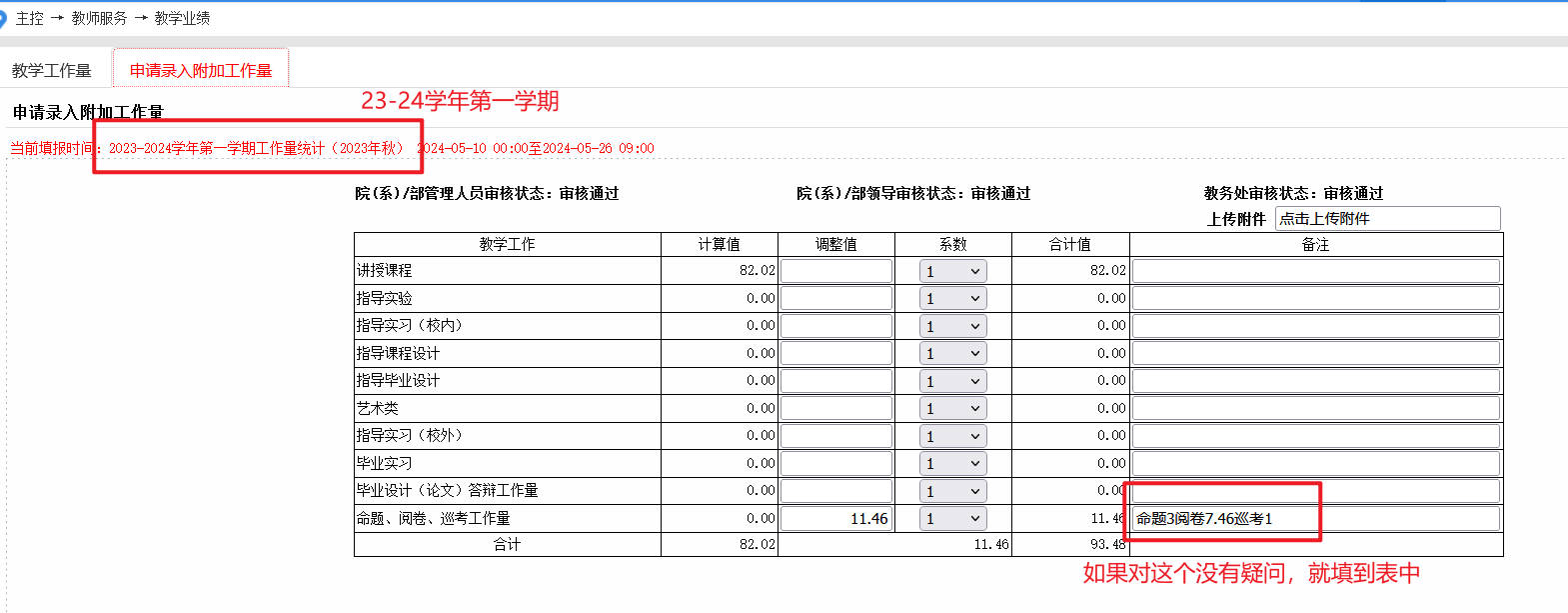Click the 备注 column header

(1316, 244)
